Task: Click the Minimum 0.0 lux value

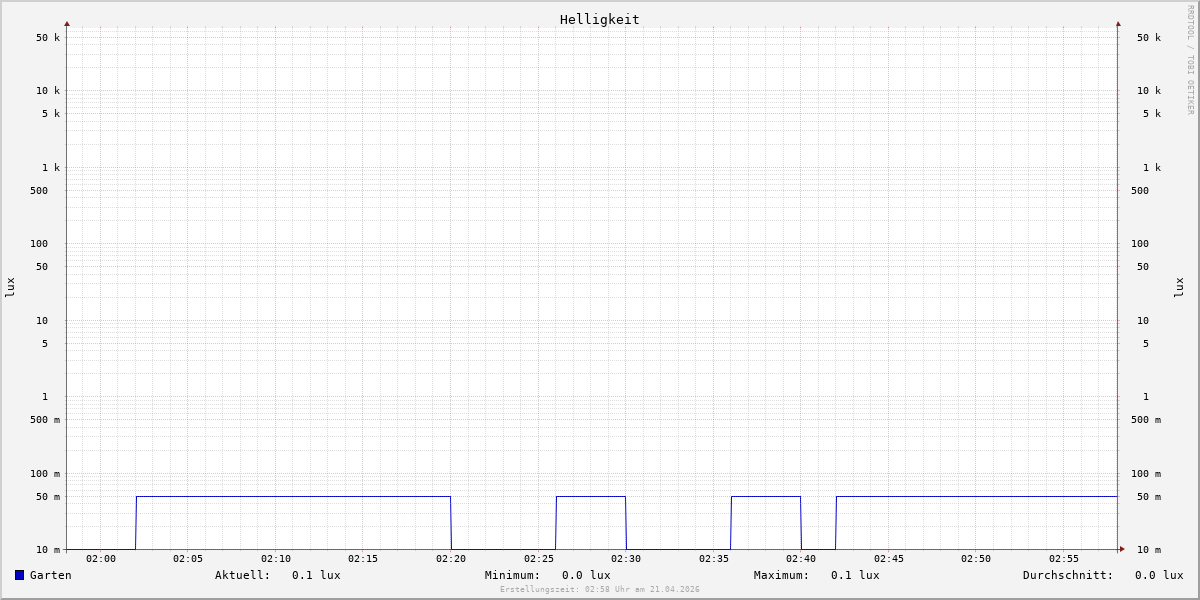Action: point(586,575)
